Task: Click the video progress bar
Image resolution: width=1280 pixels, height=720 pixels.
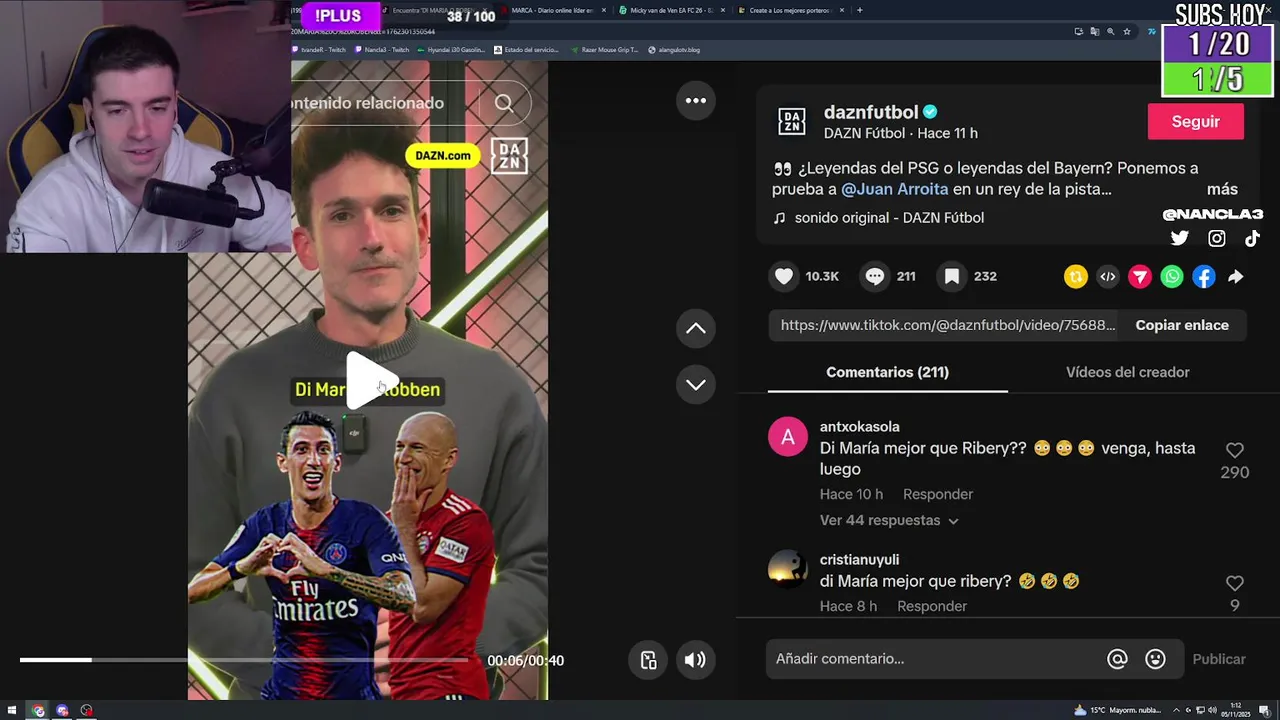Action: tap(244, 660)
